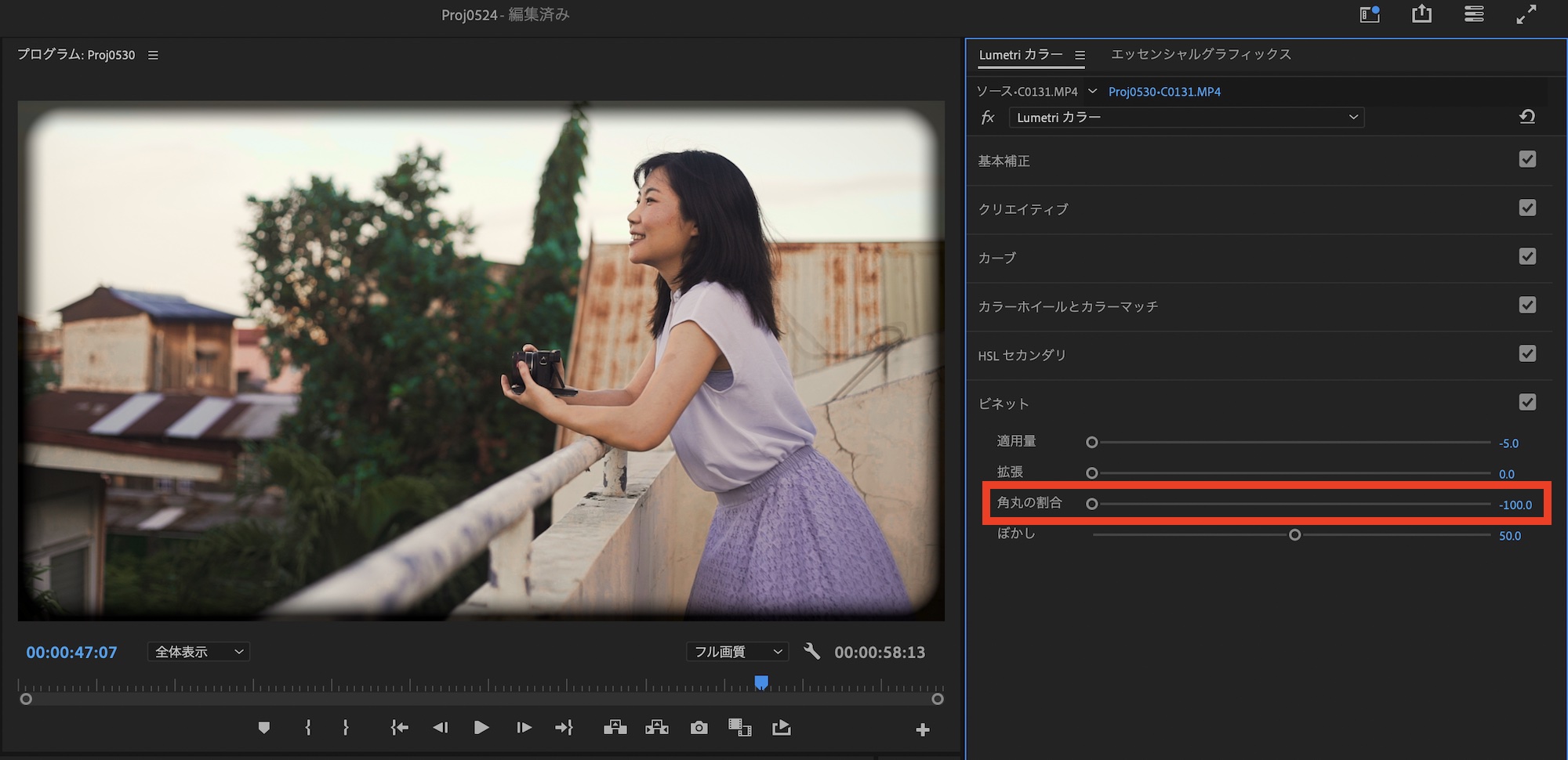Viewport: 1568px width, 760px height.
Task: Open the 全体表示 zoom level dropdown
Action: pos(198,652)
